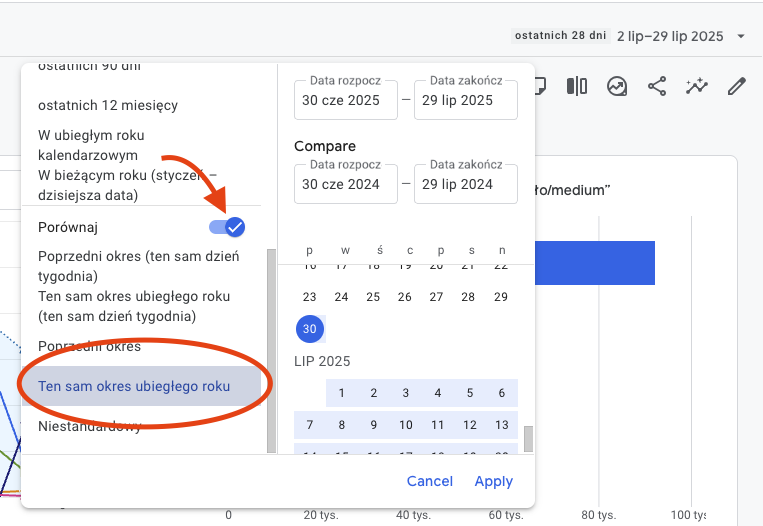Select 'Ten sam okres ubiegłego roku' option
Viewport: 763px width, 526px height.
(x=134, y=386)
